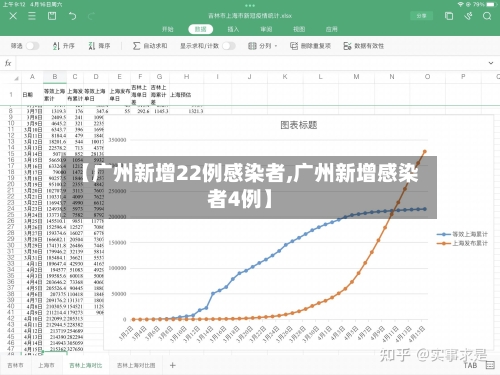Select legend entry 等效上海累计
500x375 pixels.
463,234
